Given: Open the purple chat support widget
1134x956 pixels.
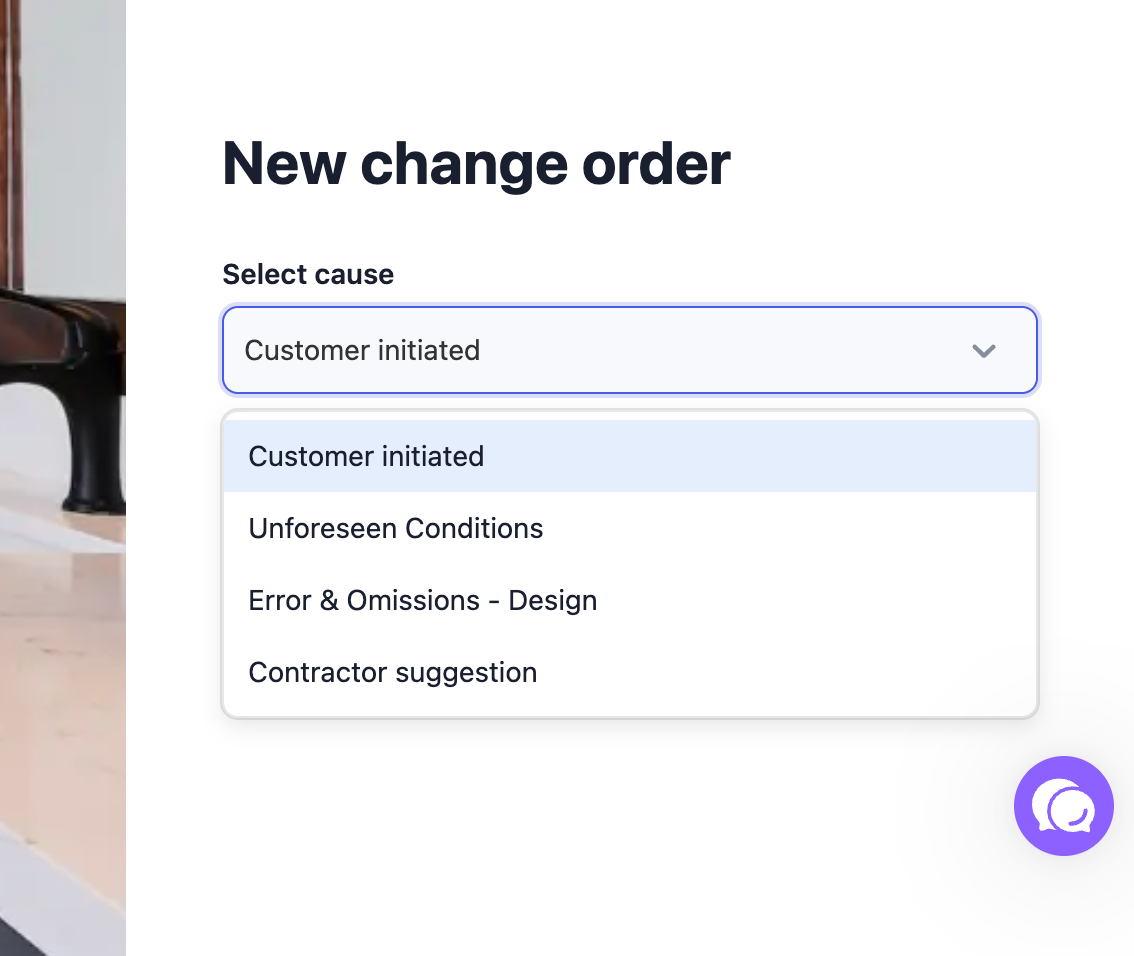Looking at the screenshot, I should [1063, 806].
